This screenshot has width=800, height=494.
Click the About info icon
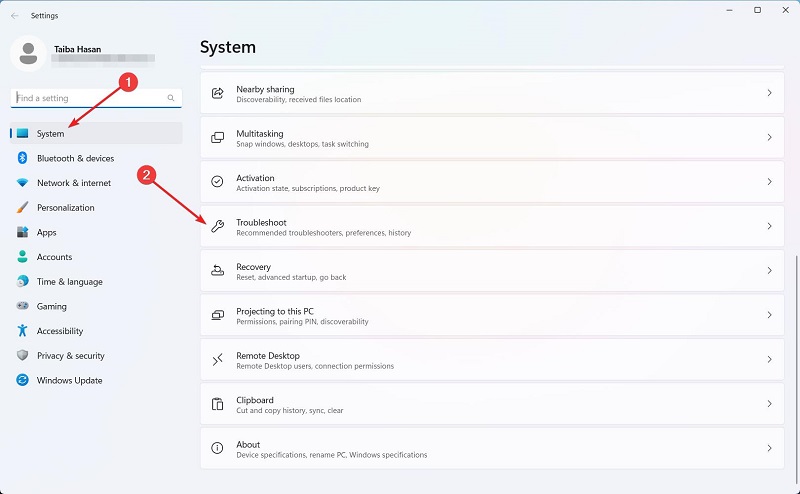217,448
